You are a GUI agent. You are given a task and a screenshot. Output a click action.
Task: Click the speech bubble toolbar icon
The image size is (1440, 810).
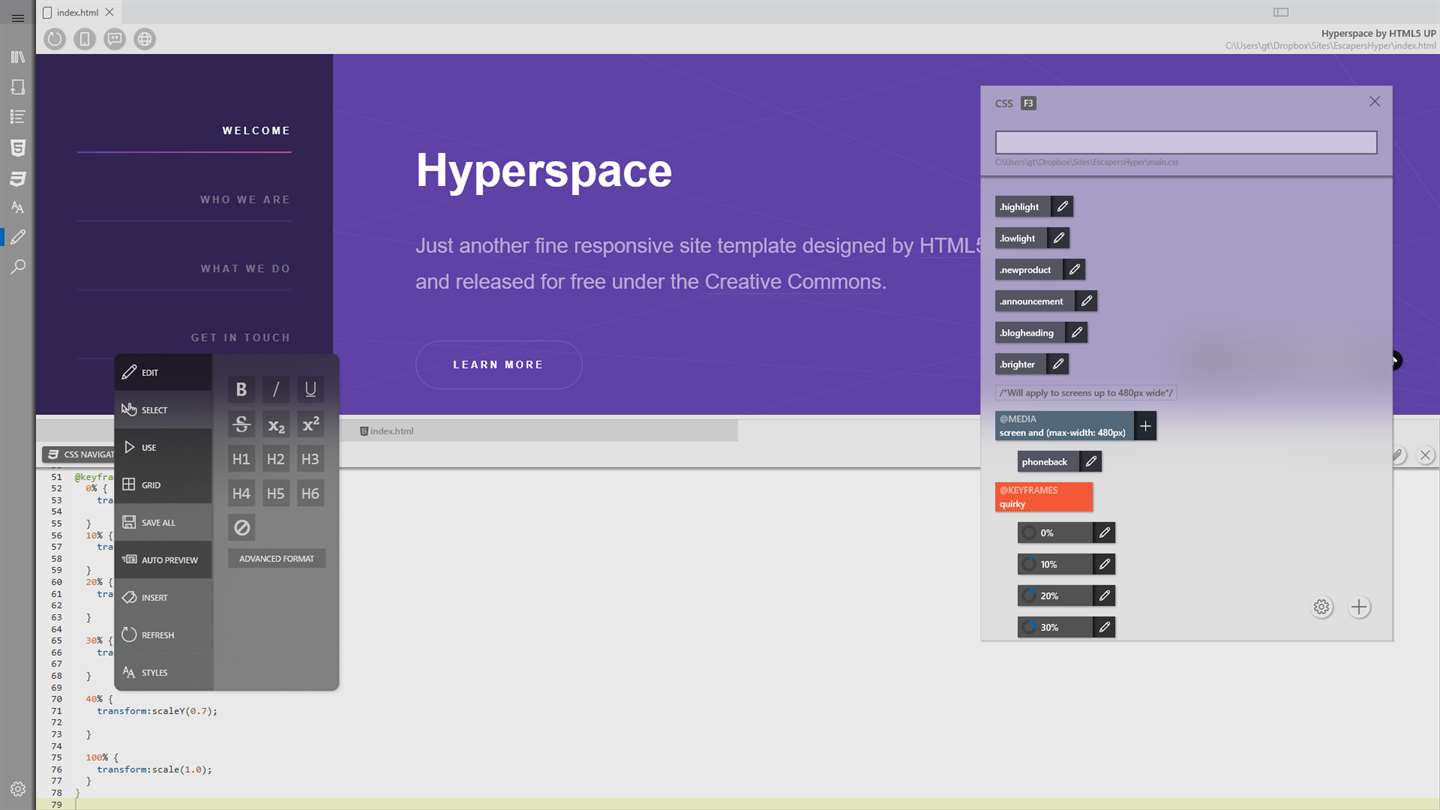click(x=115, y=39)
